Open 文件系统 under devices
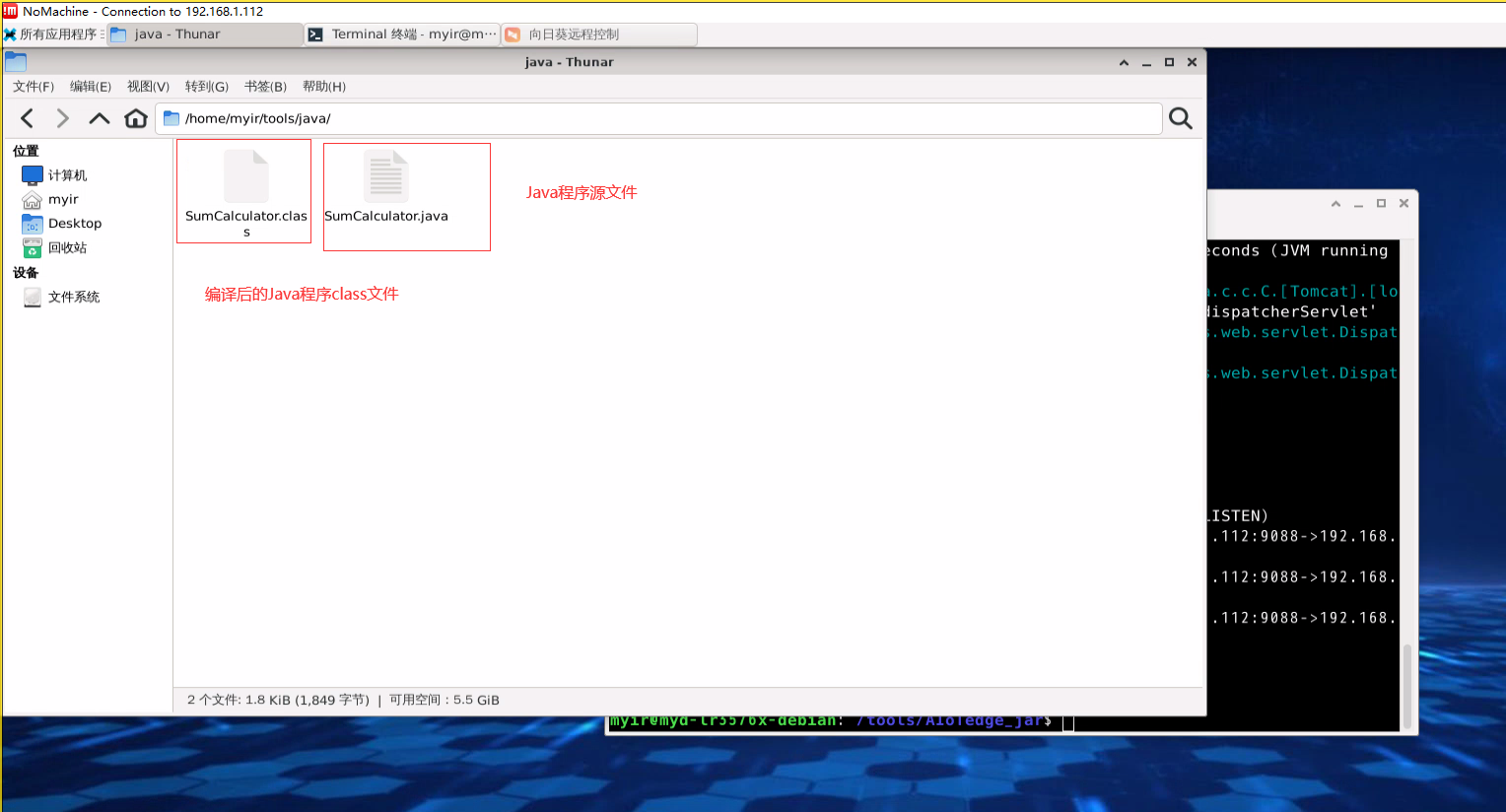 tap(73, 297)
